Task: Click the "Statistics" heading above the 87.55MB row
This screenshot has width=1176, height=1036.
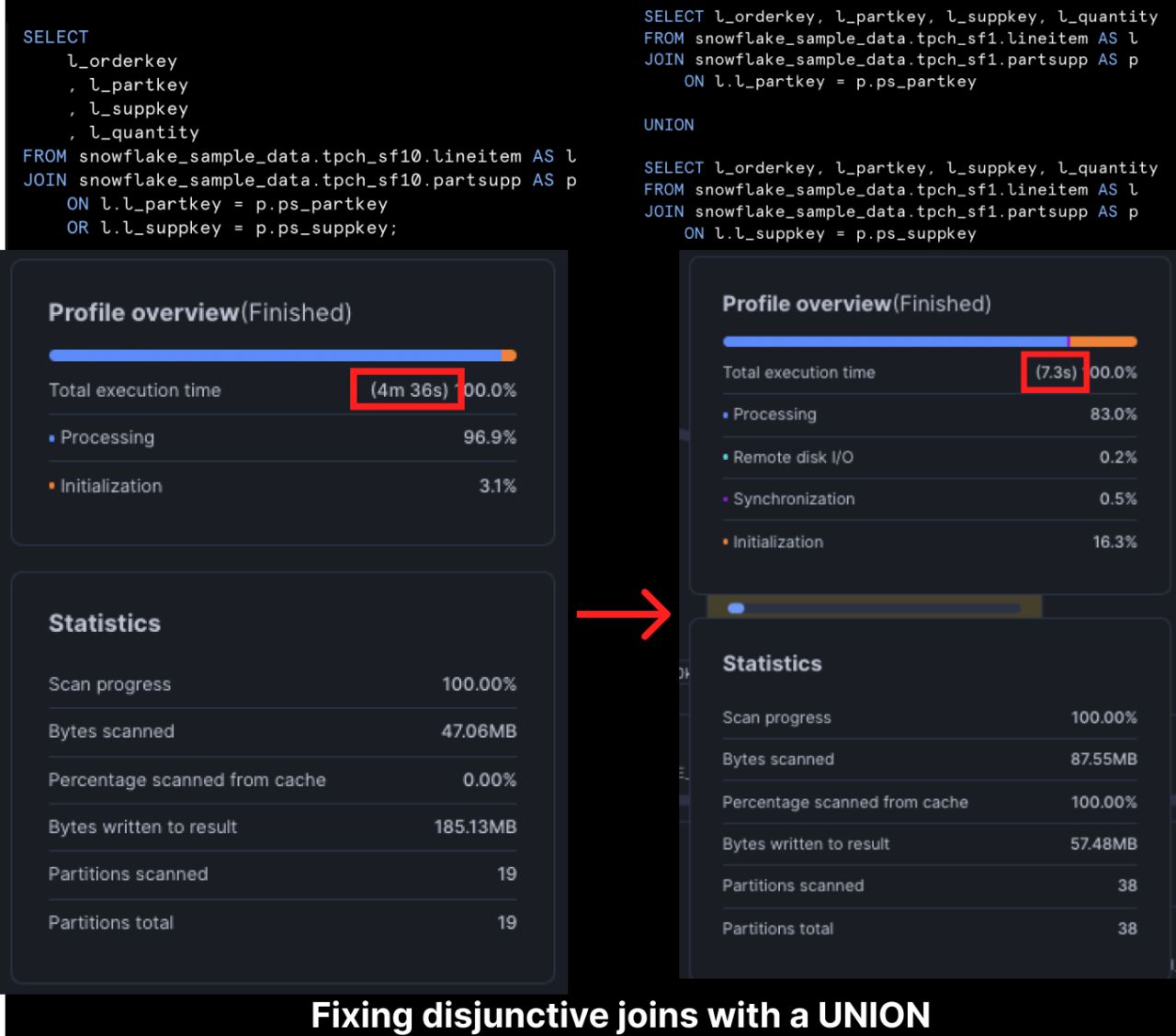Action: [772, 663]
